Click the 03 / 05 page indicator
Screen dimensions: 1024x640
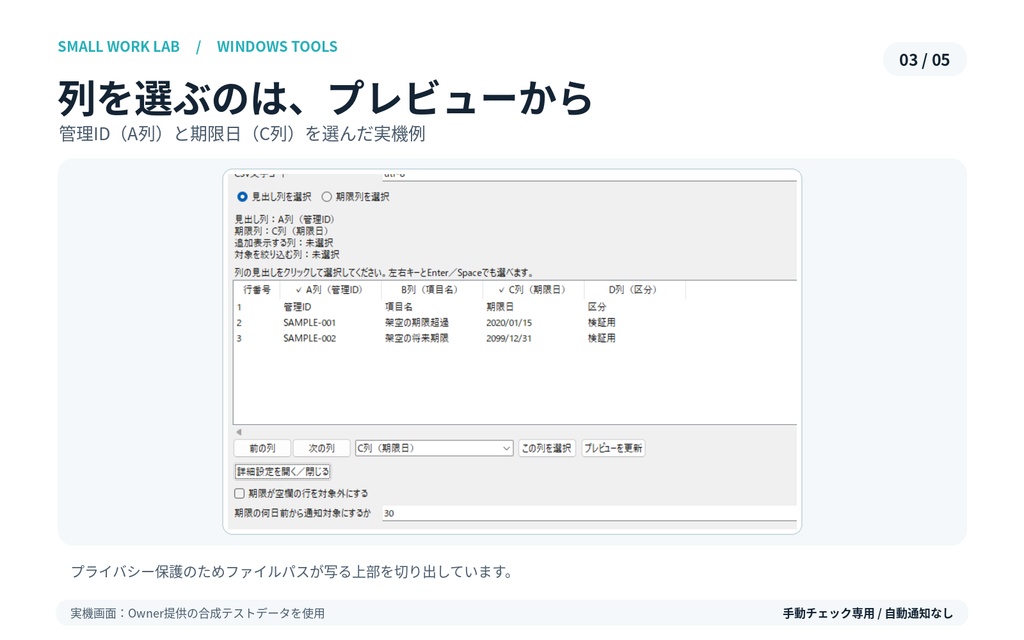point(924,60)
